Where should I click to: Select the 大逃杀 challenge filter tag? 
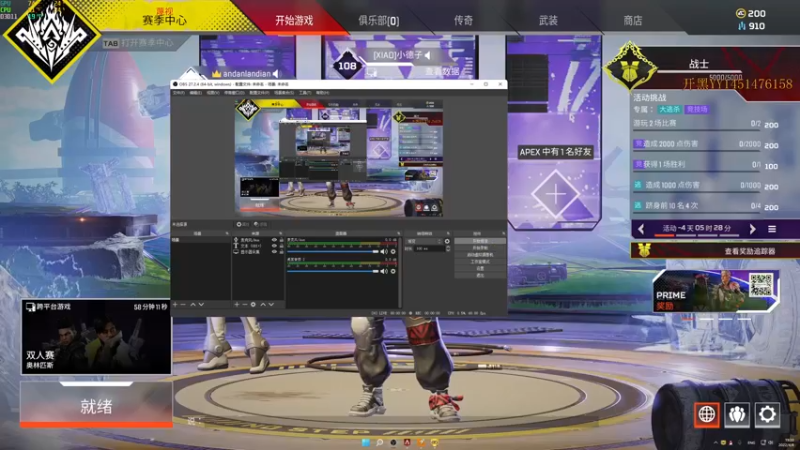pyautogui.click(x=669, y=109)
